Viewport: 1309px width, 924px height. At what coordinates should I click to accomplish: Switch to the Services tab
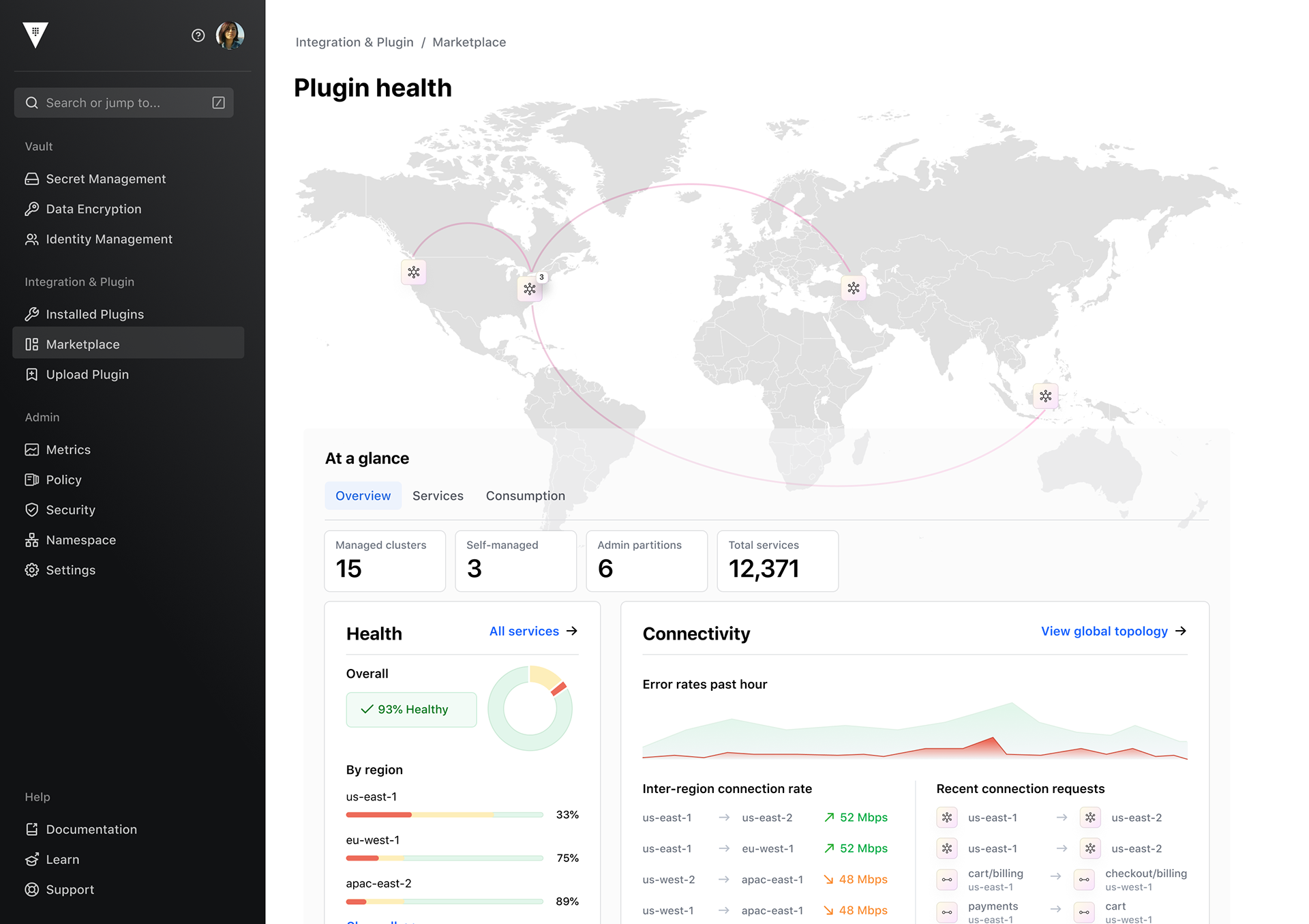pyautogui.click(x=438, y=496)
